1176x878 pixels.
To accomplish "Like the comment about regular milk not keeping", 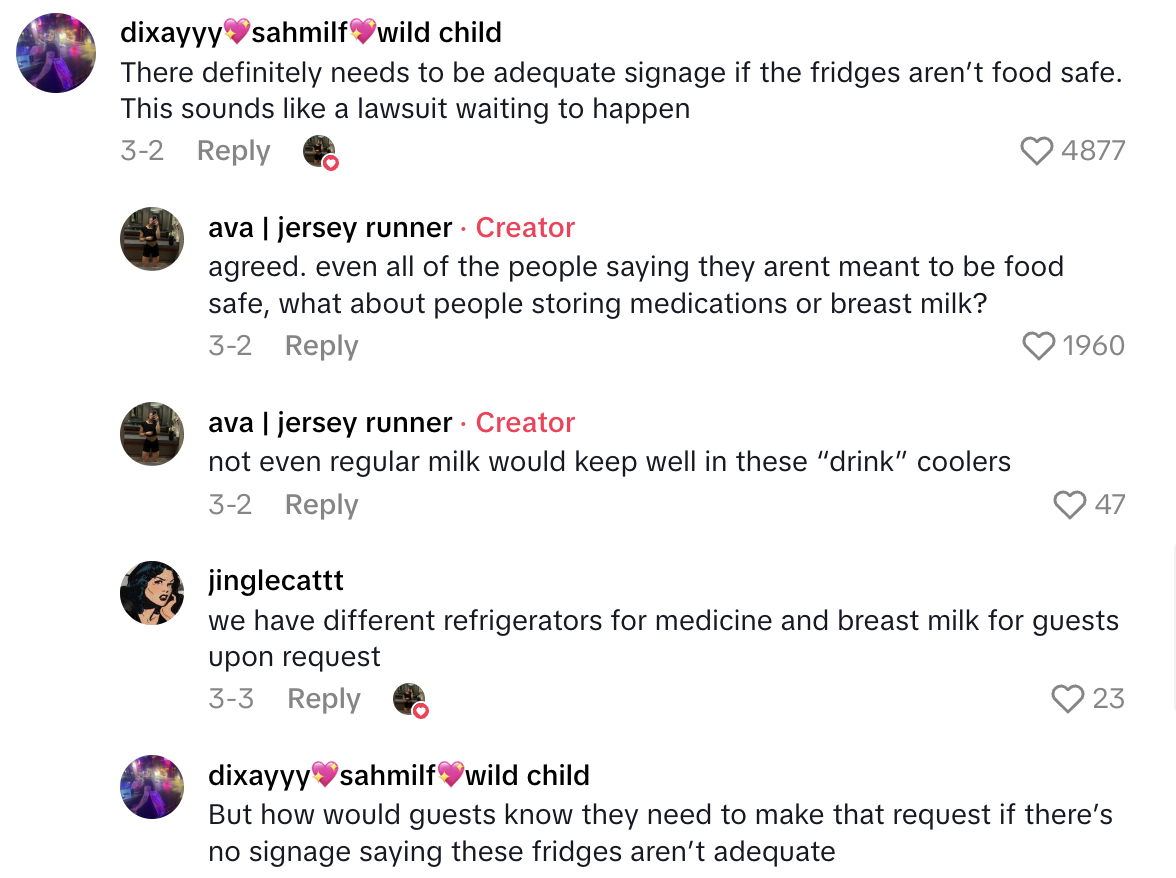I will point(1072,504).
